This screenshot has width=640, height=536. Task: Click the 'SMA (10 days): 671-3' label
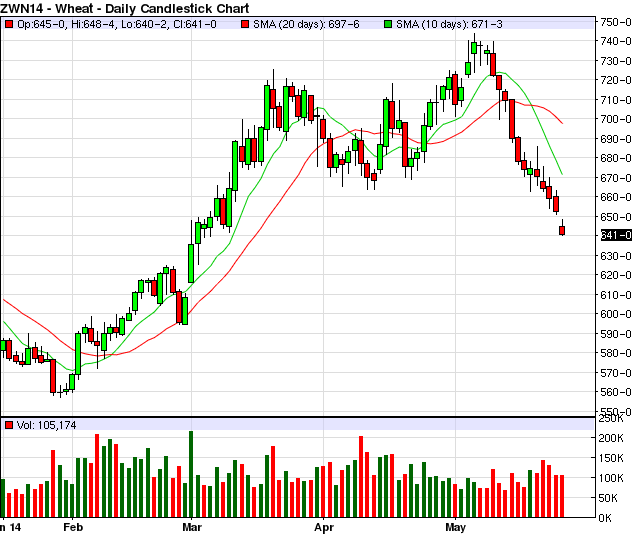tap(449, 24)
